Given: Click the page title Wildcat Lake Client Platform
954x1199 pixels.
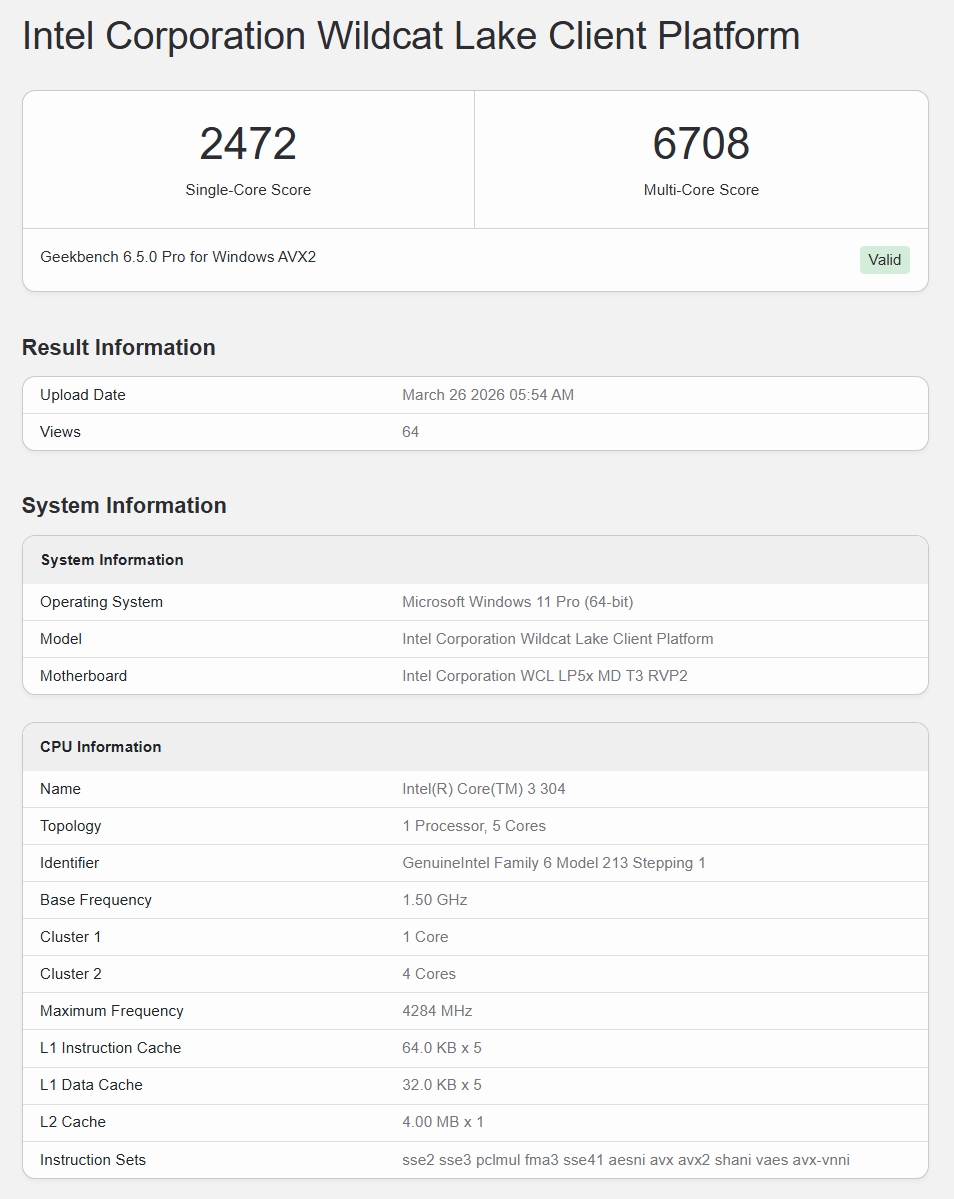Looking at the screenshot, I should click(x=411, y=37).
